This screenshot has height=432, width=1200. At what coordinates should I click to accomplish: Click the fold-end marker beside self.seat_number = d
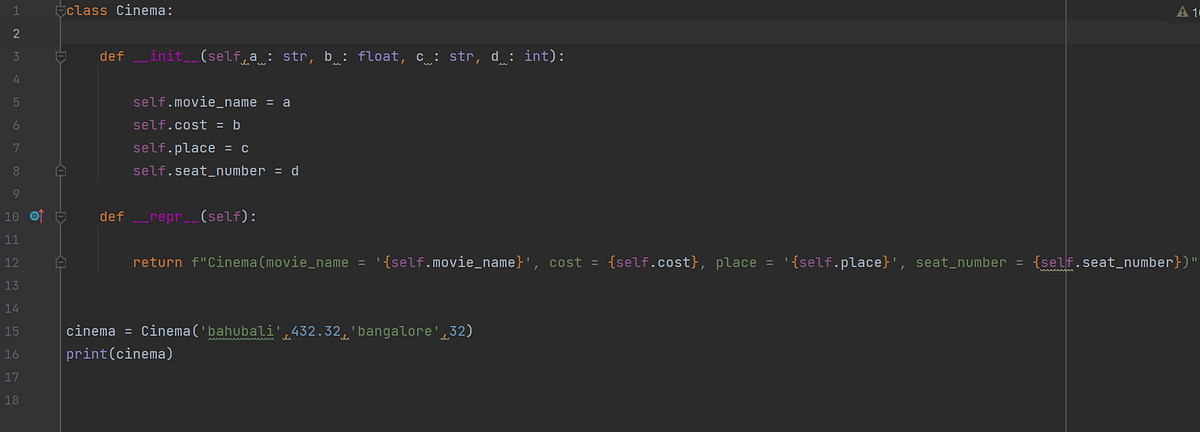[60, 171]
